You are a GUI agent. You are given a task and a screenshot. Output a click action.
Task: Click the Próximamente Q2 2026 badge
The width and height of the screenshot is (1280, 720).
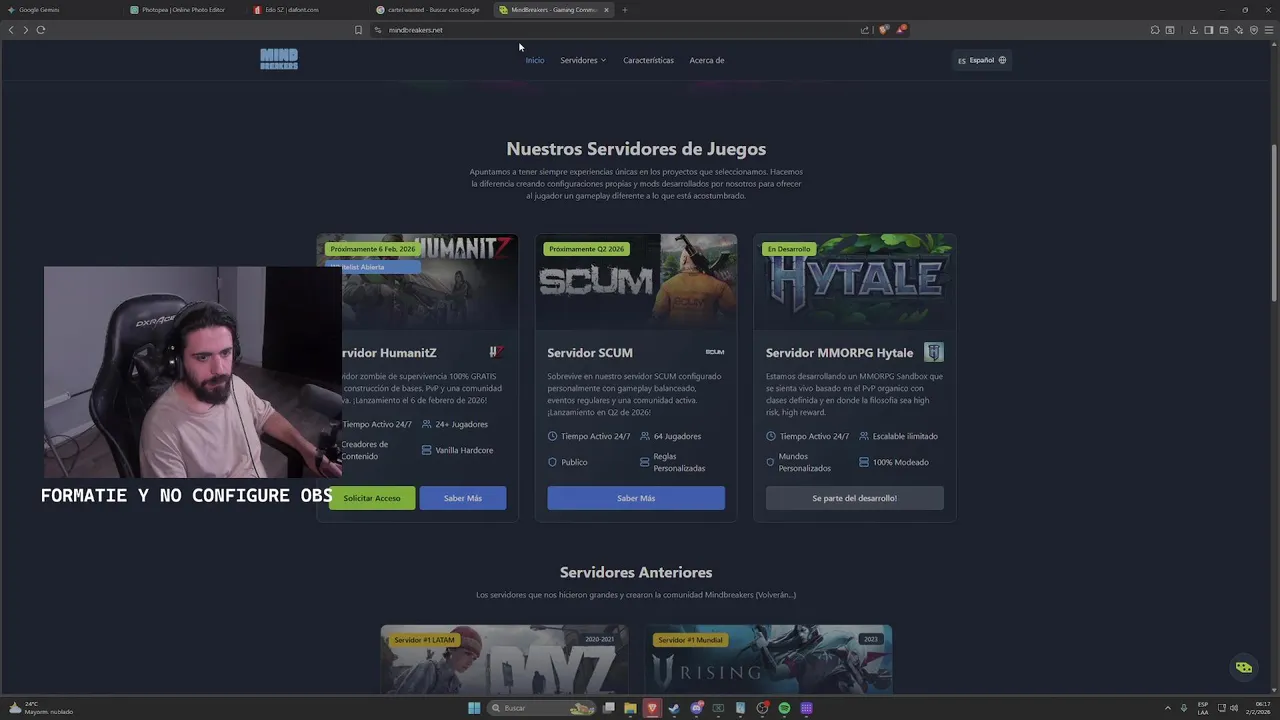[586, 249]
